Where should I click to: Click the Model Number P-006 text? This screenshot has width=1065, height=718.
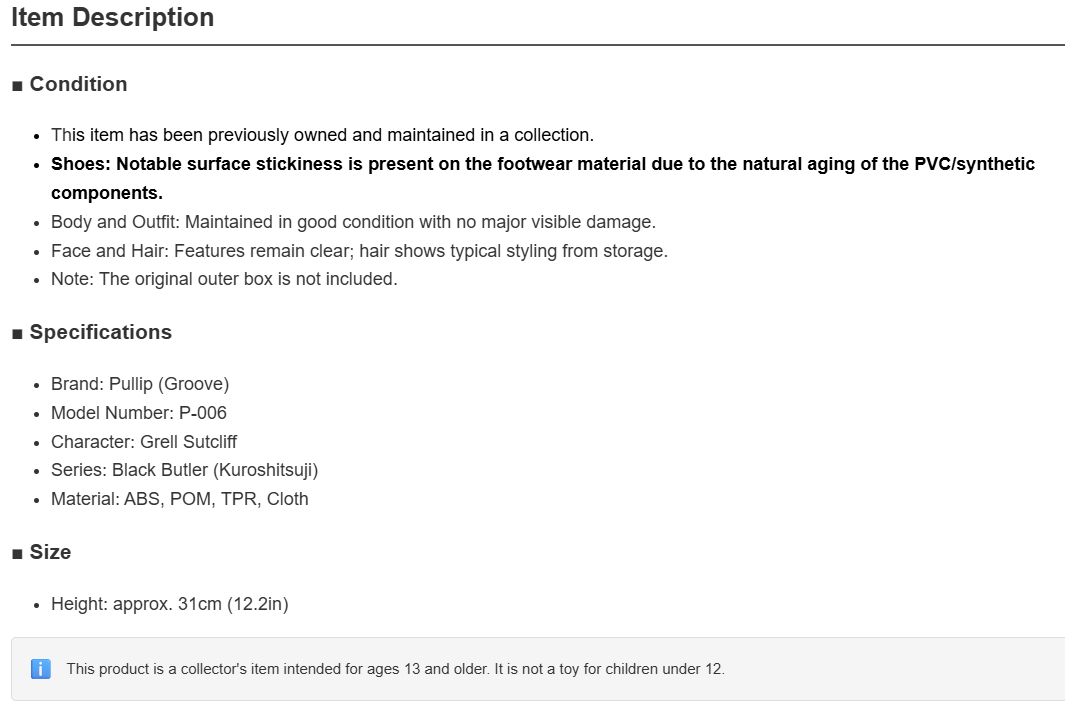coord(139,413)
